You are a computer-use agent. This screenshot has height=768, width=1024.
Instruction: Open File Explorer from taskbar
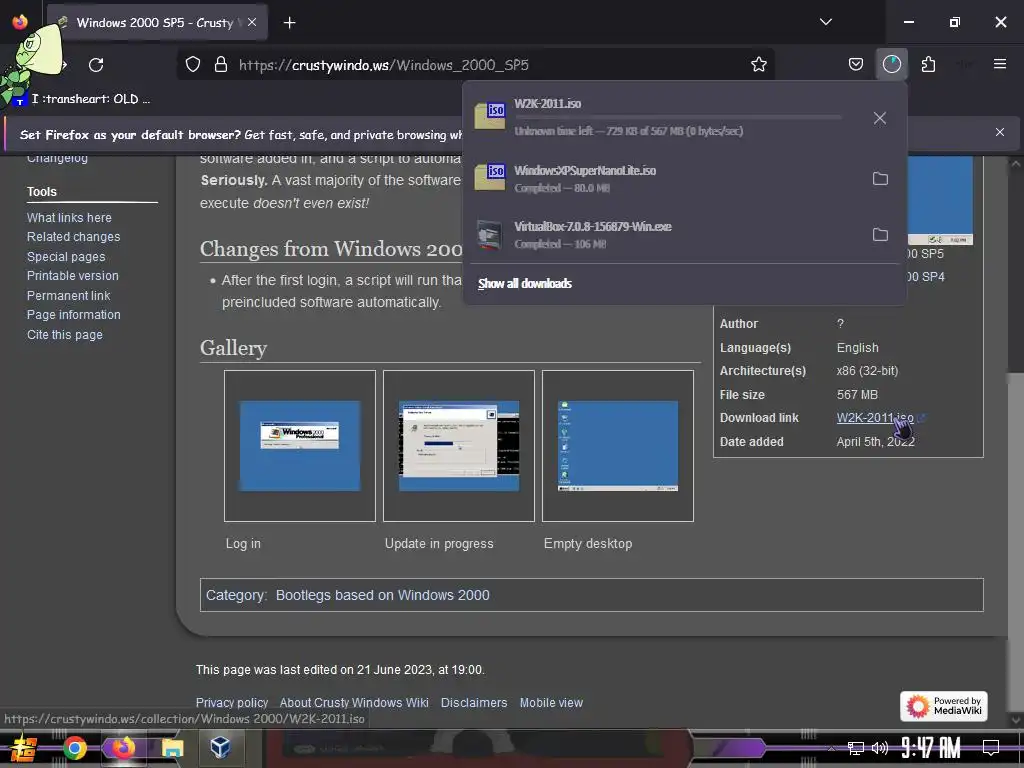(x=172, y=748)
